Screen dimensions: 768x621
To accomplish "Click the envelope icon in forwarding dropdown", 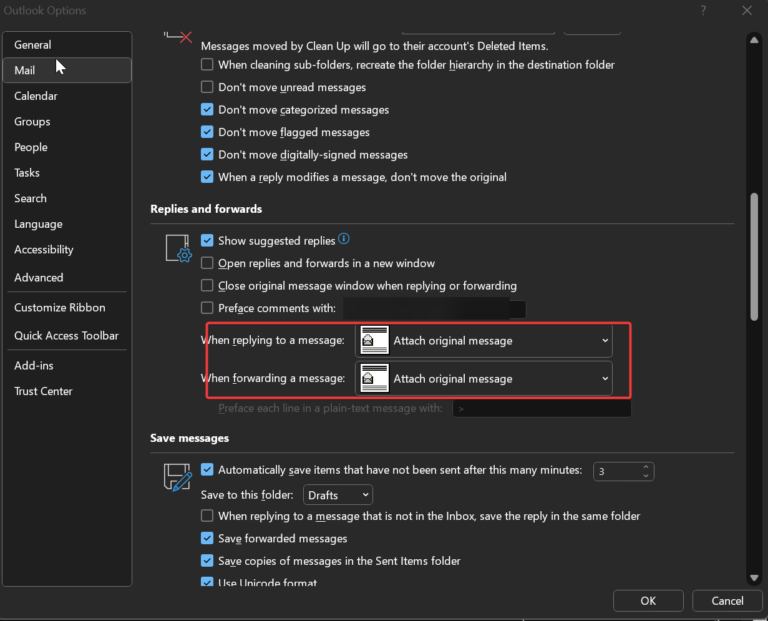I will (x=374, y=378).
